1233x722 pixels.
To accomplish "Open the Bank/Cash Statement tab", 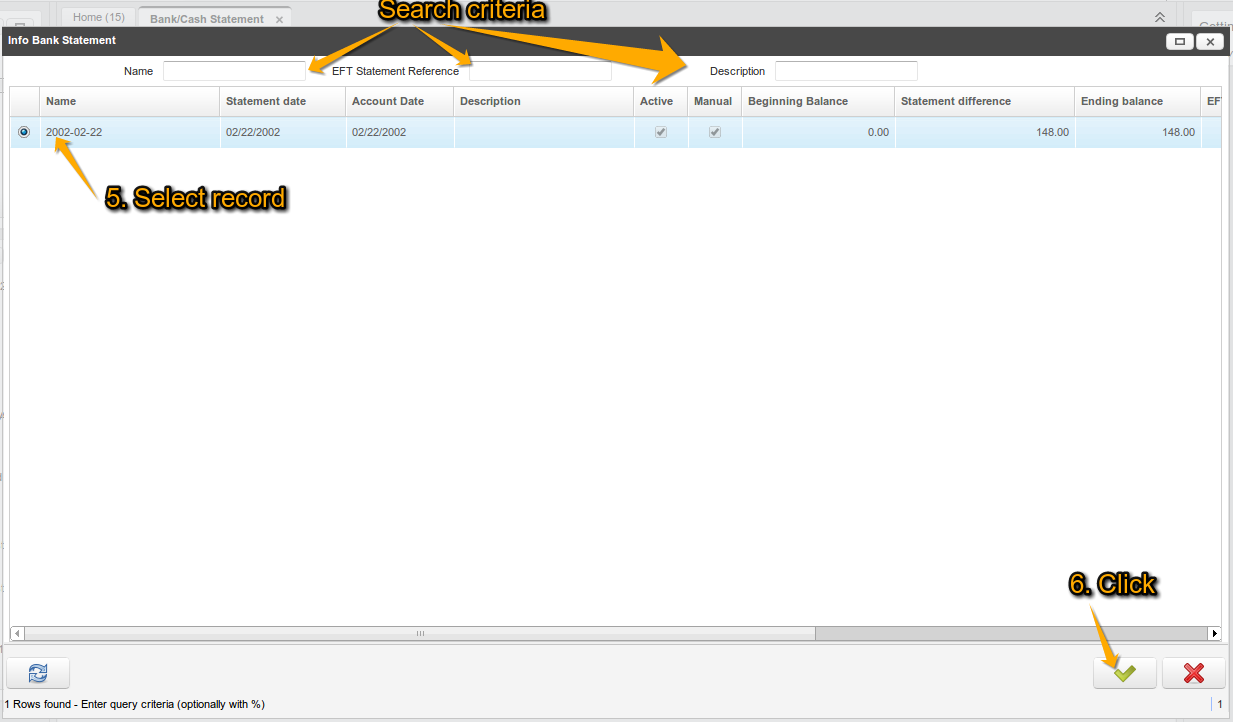I will [206, 19].
